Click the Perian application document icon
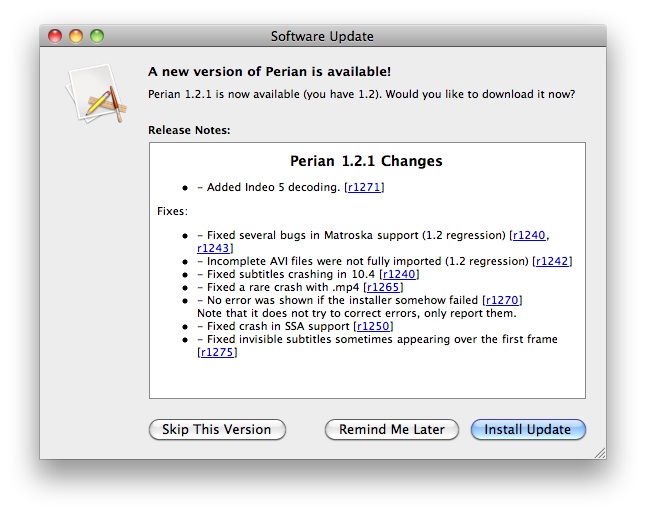Screen dimensions: 646x514 96,93
